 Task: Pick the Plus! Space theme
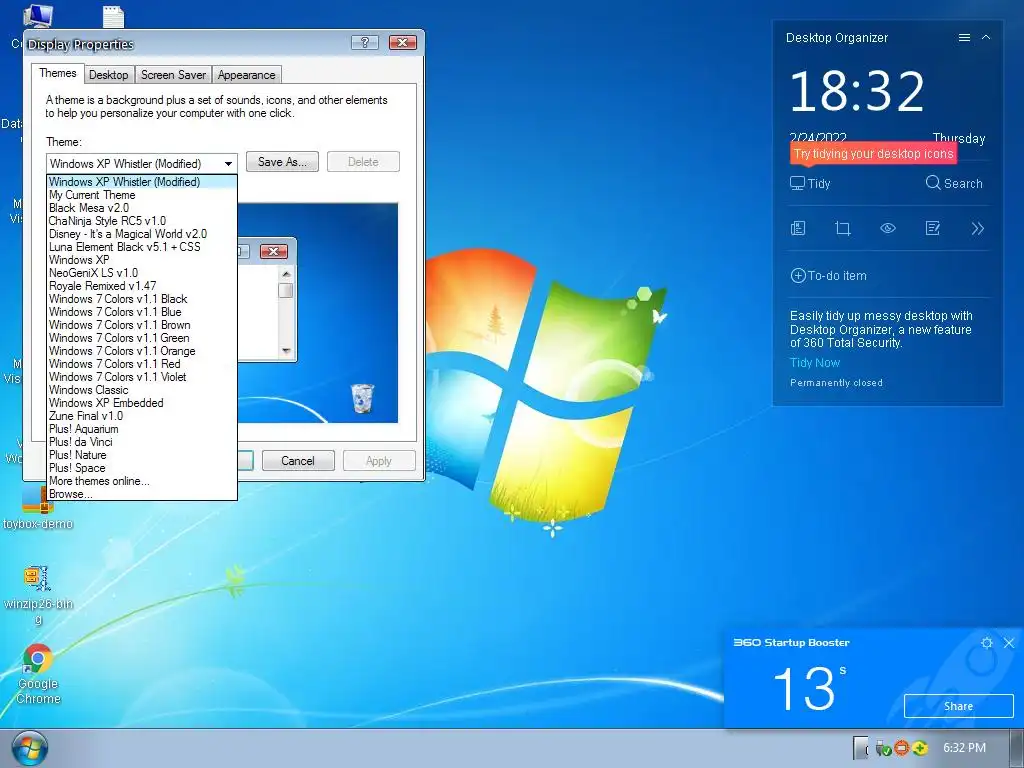tap(142, 468)
